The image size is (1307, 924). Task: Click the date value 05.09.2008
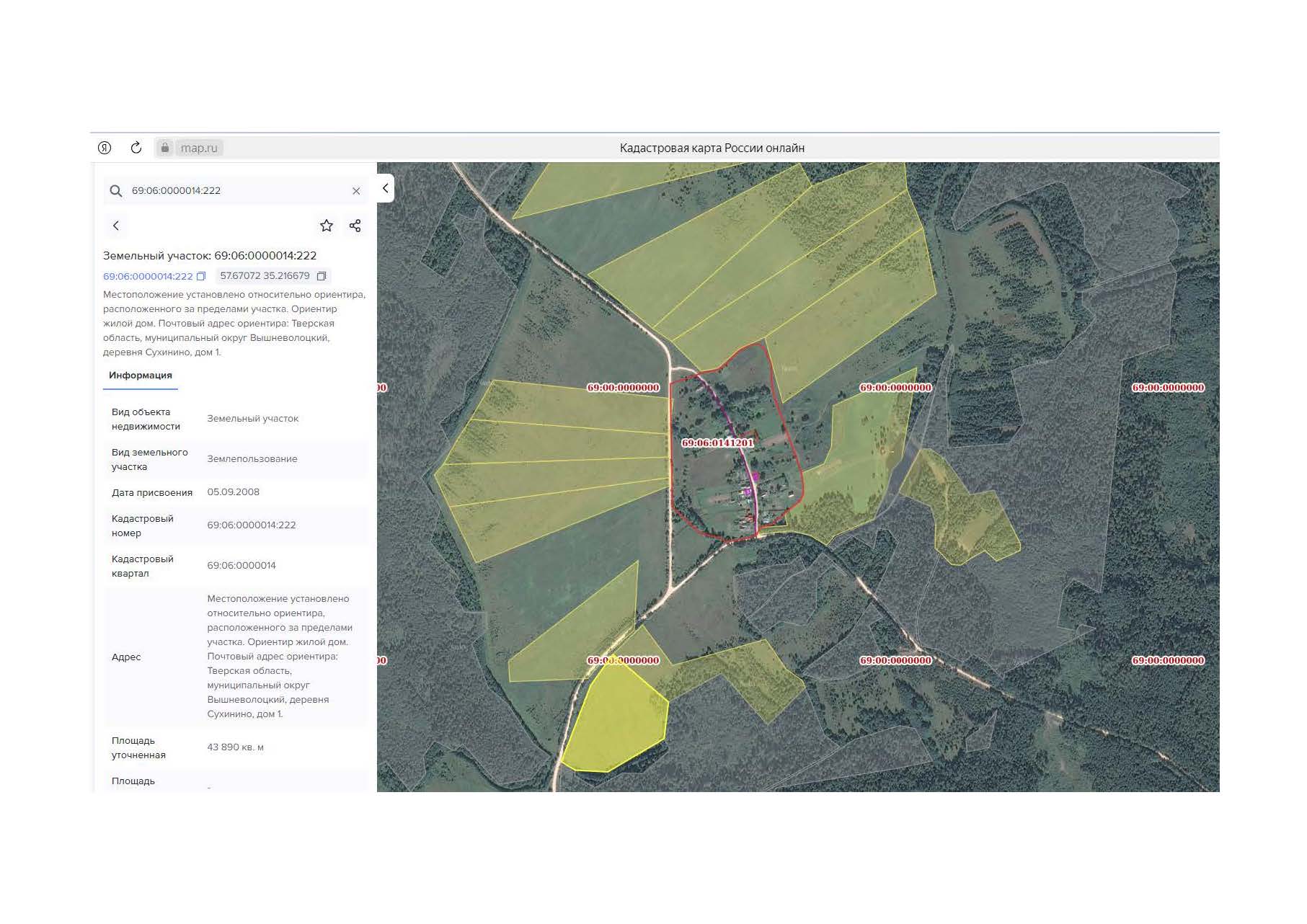click(x=233, y=492)
